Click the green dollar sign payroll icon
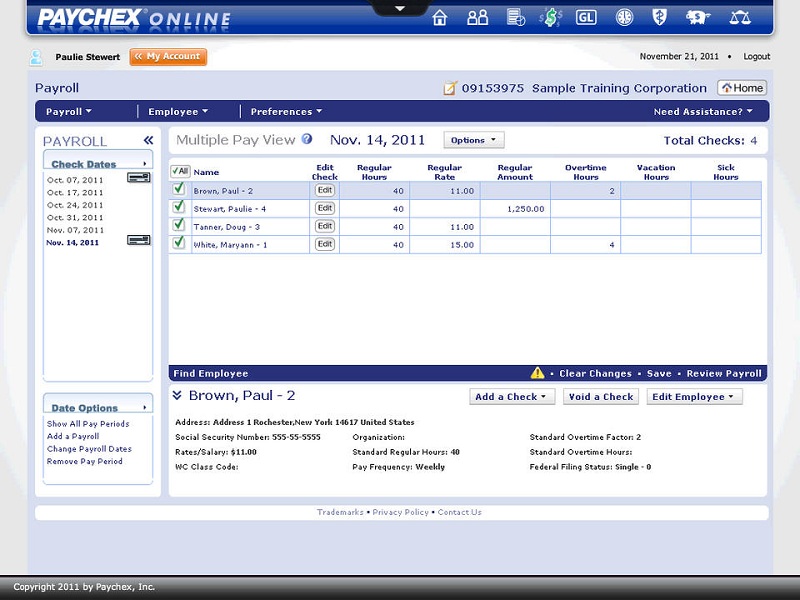 click(549, 16)
